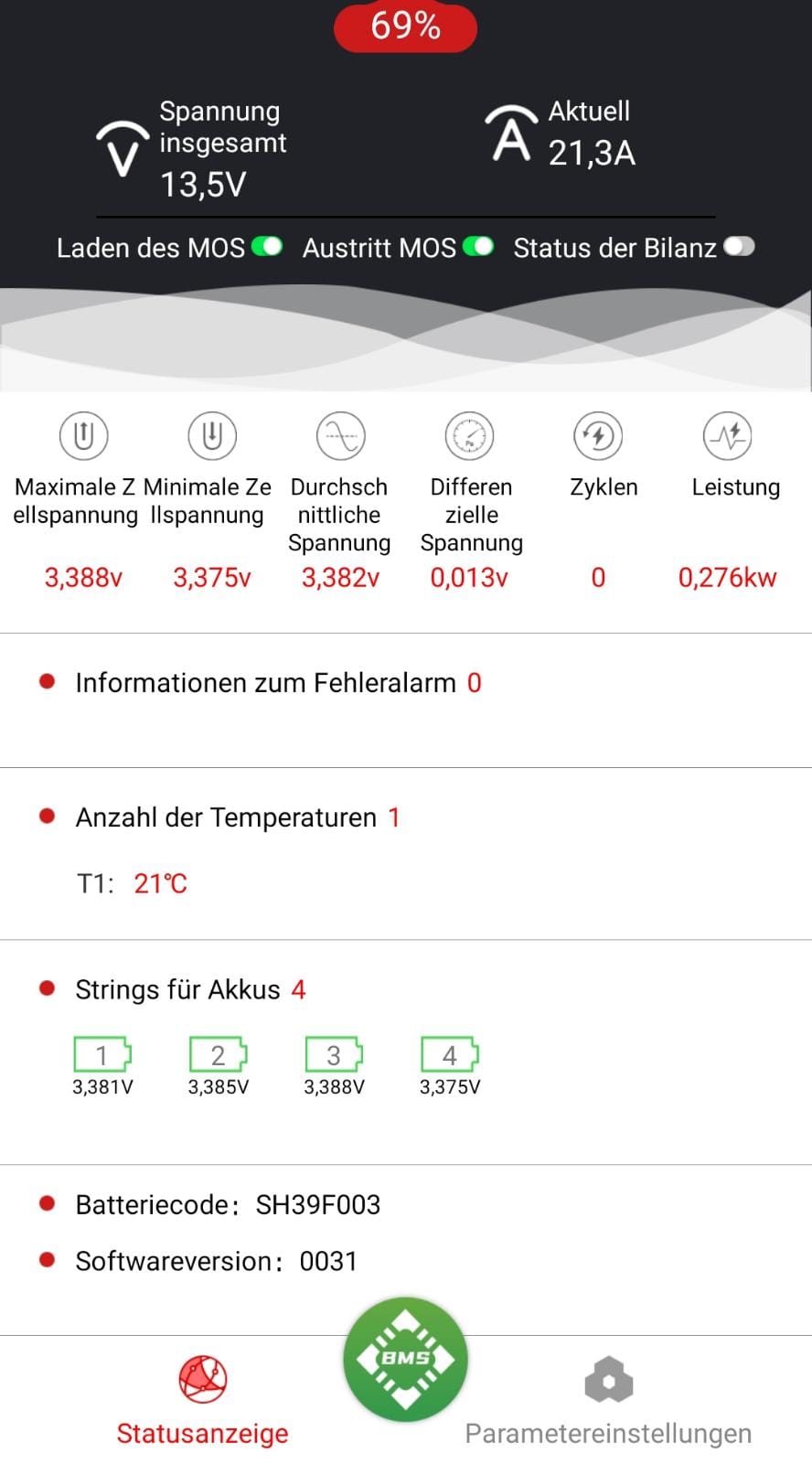Toggle the Laden des MOS switch
Viewport: 812px width, 1463px height.
267,247
